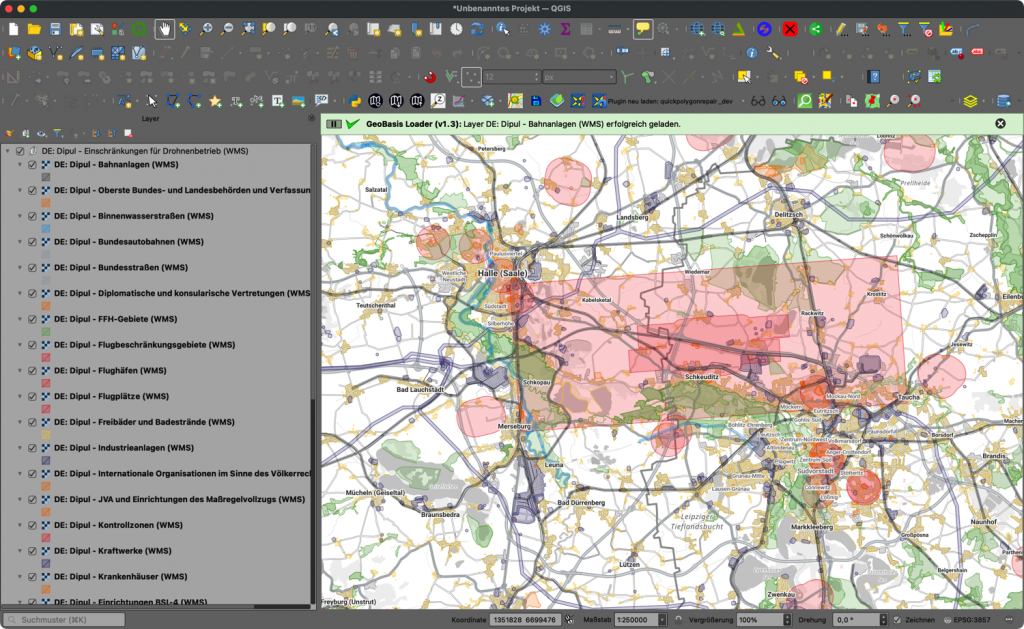Click the Suchmuster search field
Image resolution: width=1024 pixels, height=629 pixels.
point(65,620)
